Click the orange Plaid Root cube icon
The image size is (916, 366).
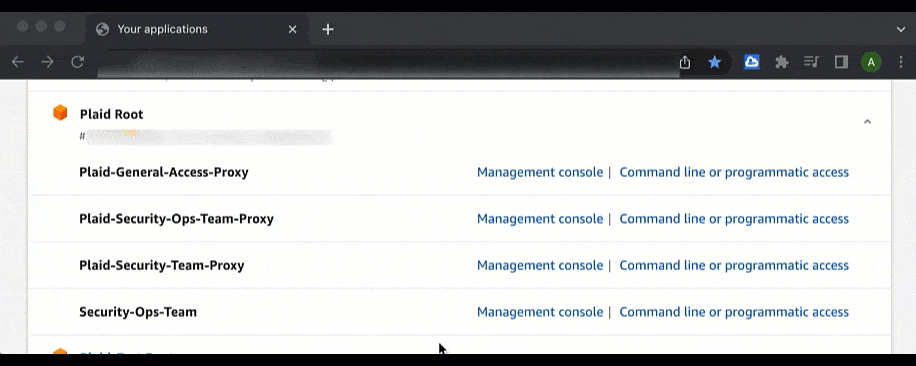[x=60, y=113]
